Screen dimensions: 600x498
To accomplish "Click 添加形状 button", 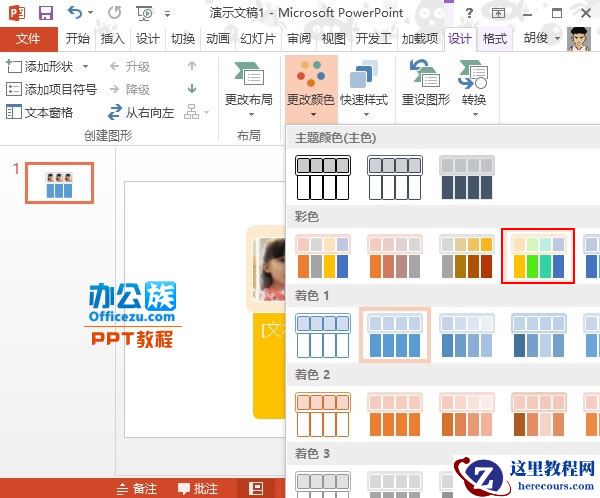I will click(x=39, y=67).
